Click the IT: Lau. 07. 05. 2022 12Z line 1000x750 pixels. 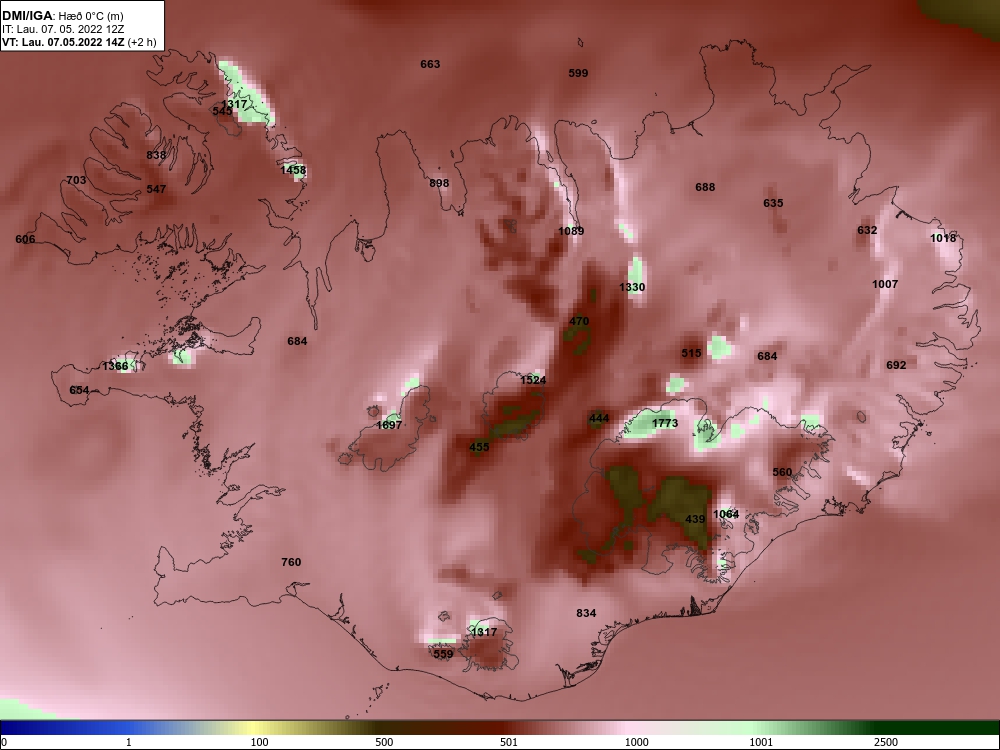[63, 29]
